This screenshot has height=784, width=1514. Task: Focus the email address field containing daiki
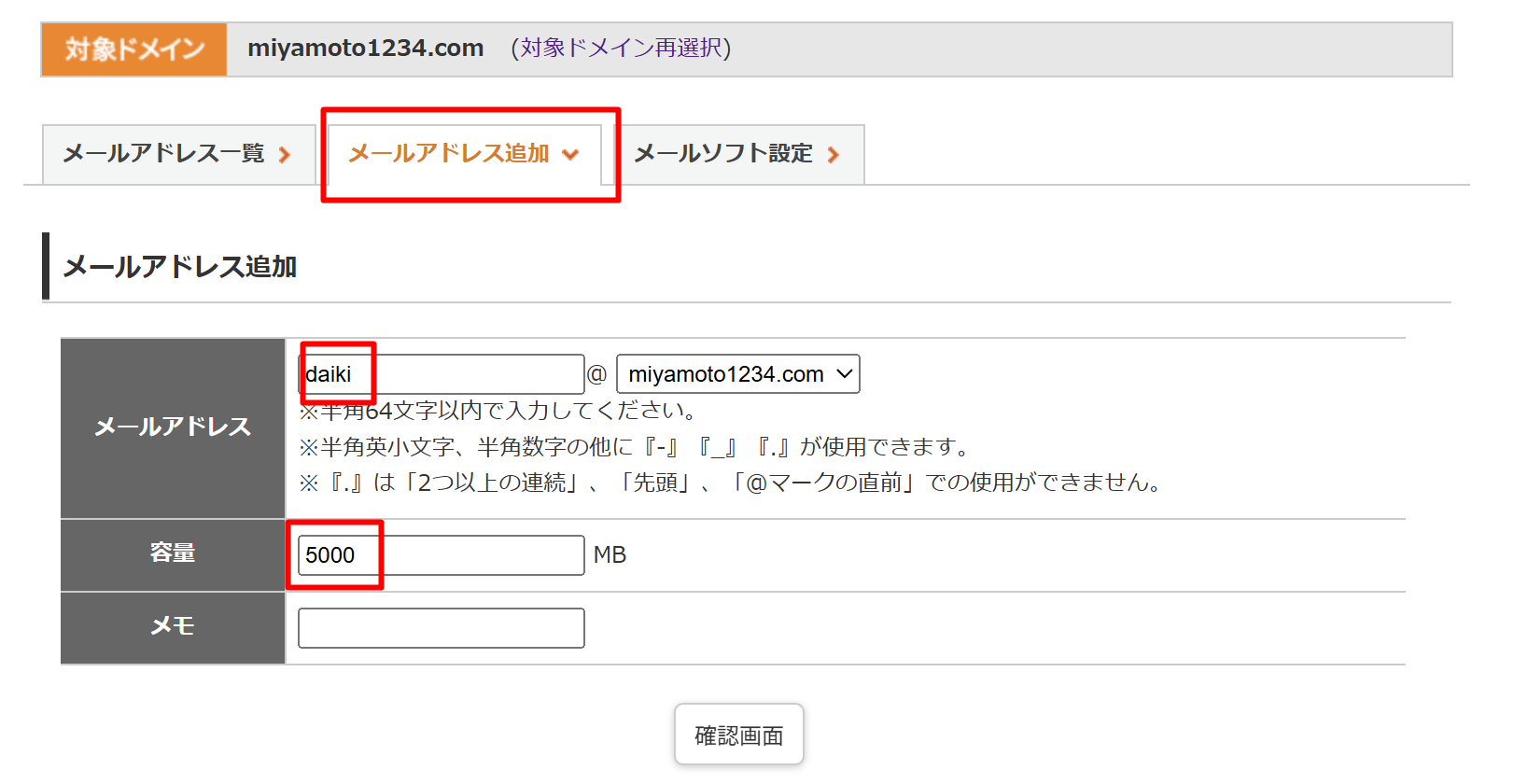(441, 374)
